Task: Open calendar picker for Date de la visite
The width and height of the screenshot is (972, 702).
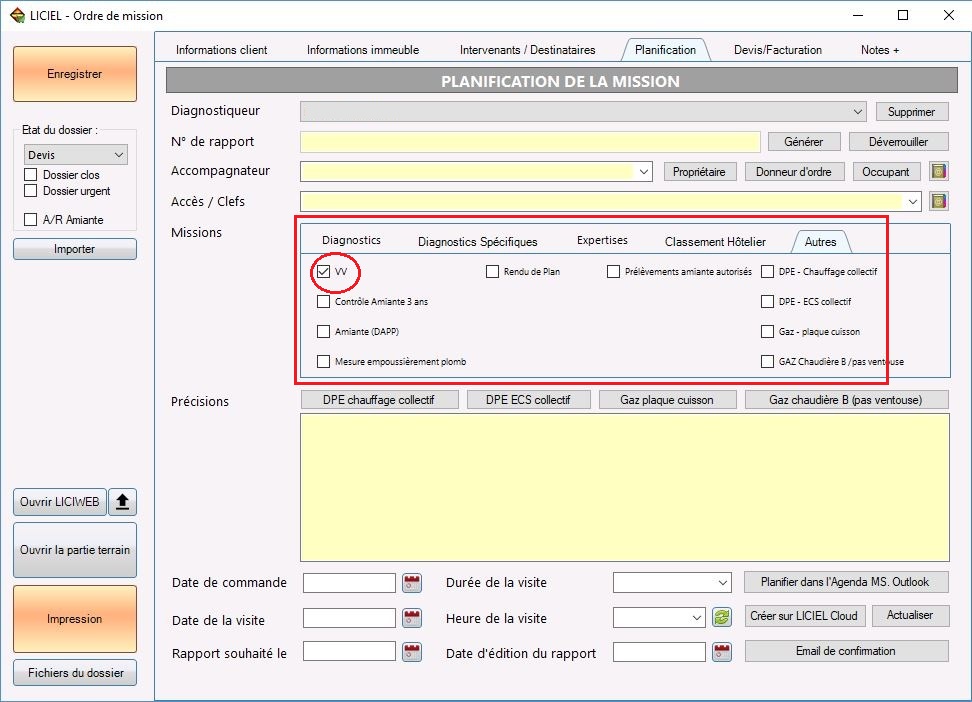Action: point(412,618)
